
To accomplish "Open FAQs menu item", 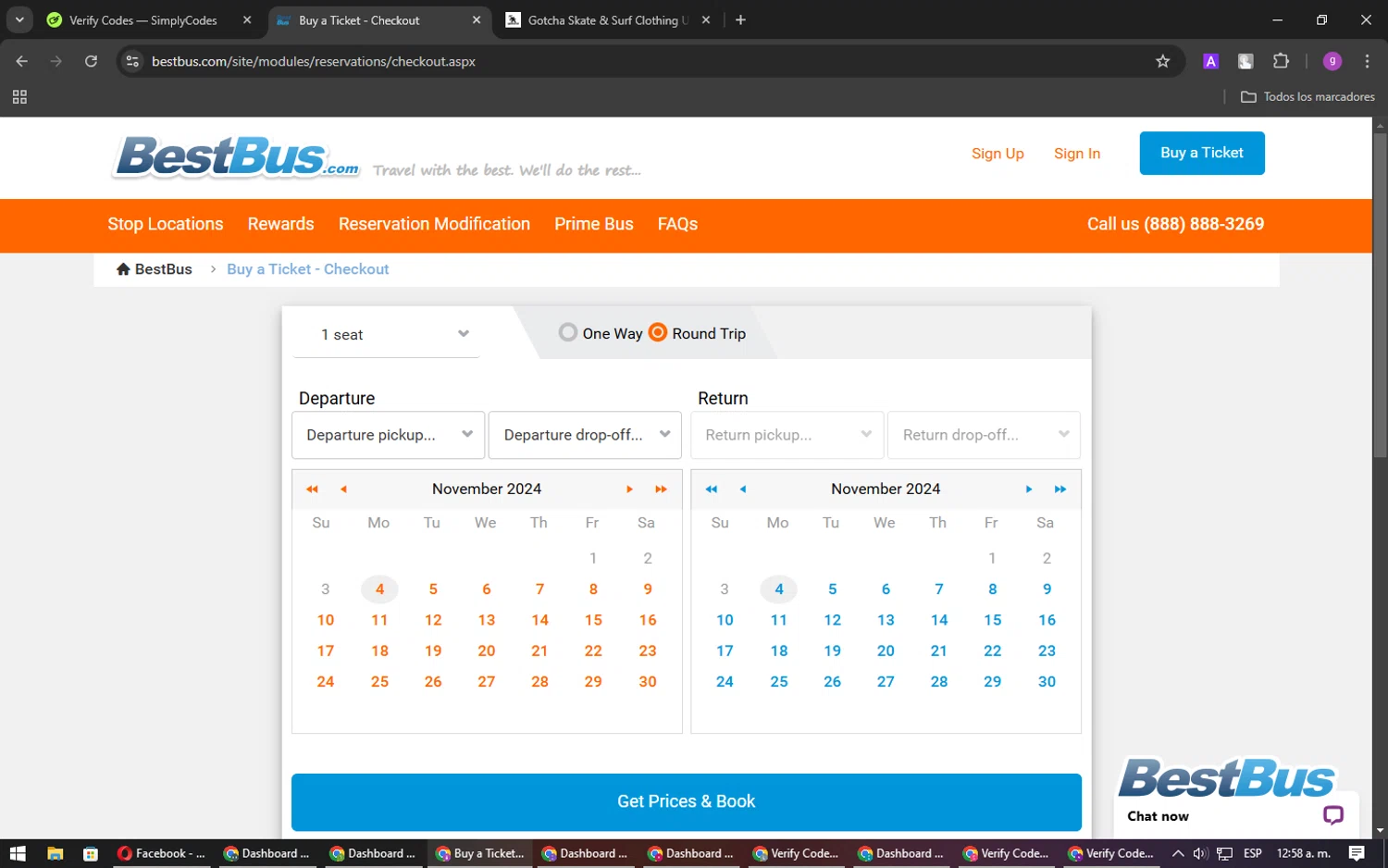I will coord(677,224).
